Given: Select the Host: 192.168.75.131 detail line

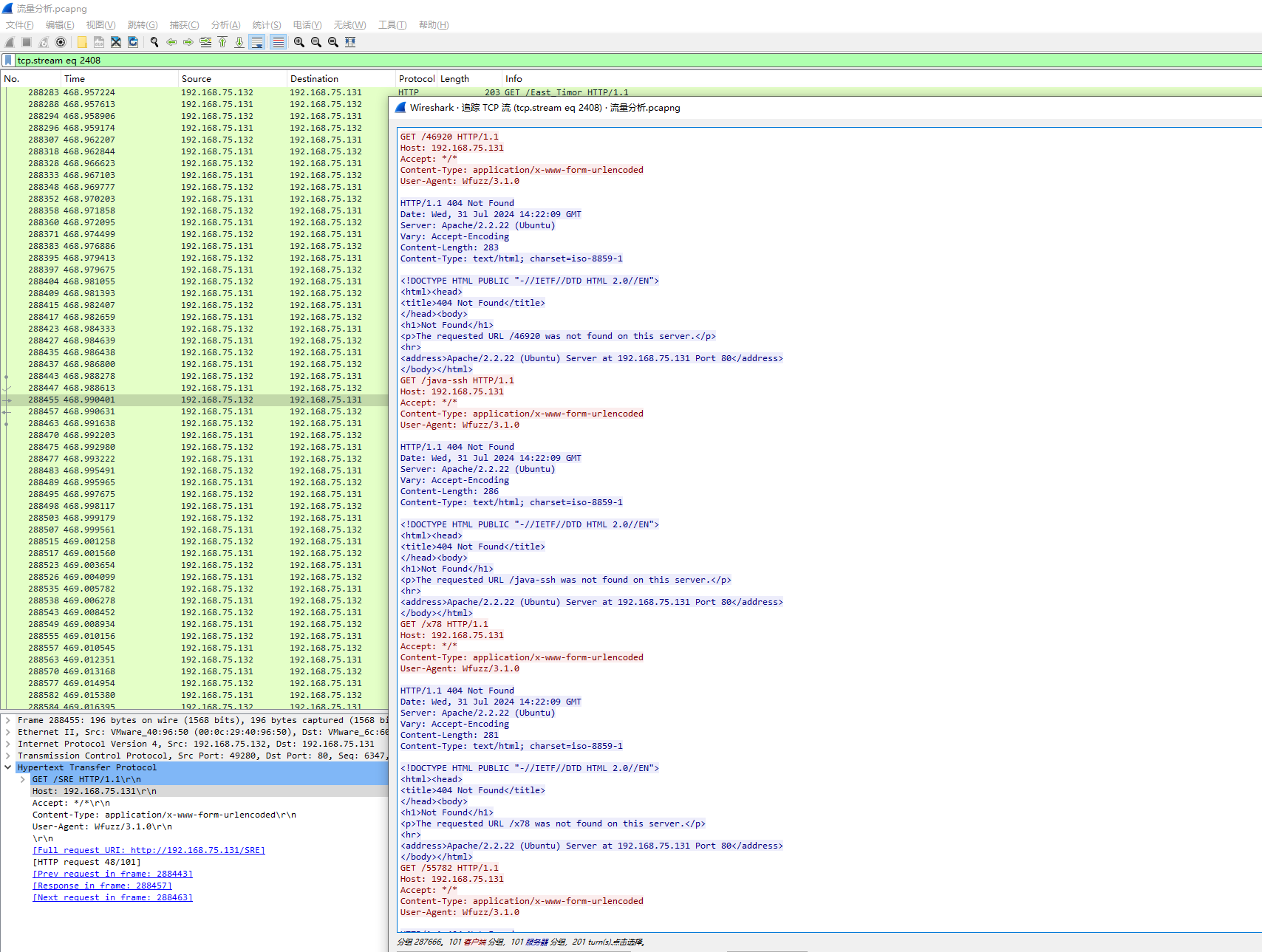Looking at the screenshot, I should tap(209, 791).
